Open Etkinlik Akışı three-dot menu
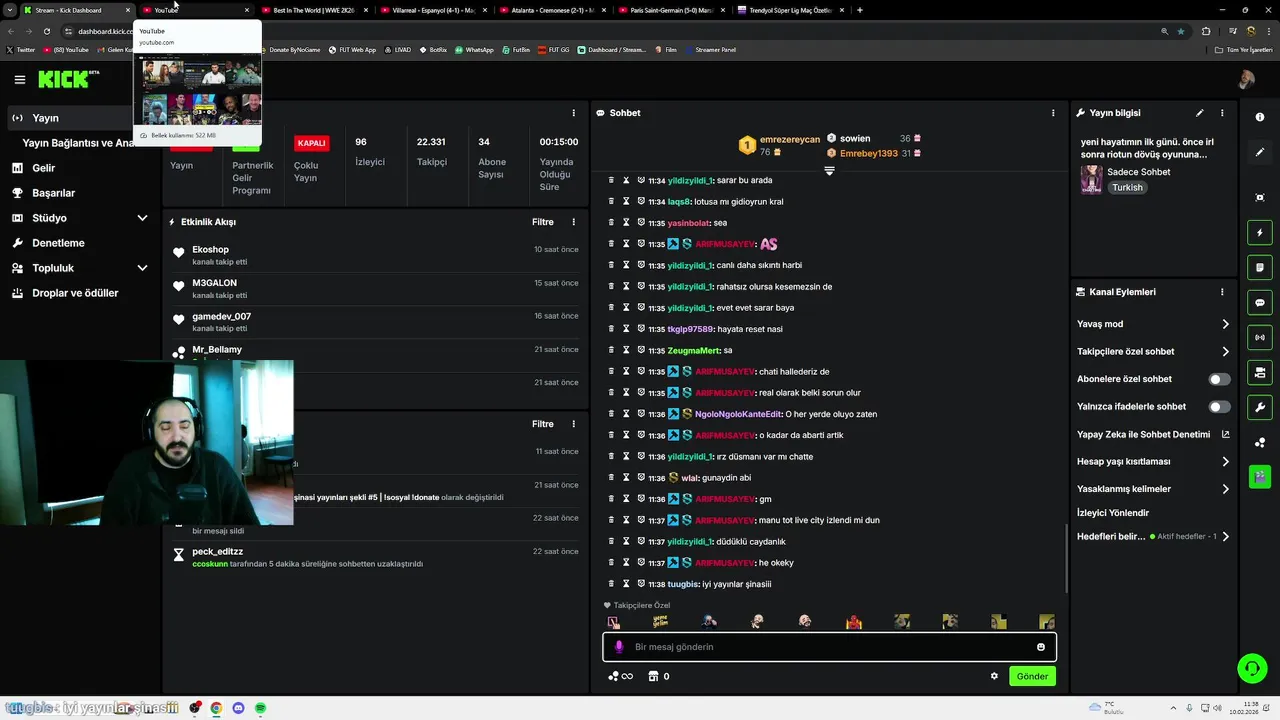Screen dimensions: 1280x720 [573, 222]
